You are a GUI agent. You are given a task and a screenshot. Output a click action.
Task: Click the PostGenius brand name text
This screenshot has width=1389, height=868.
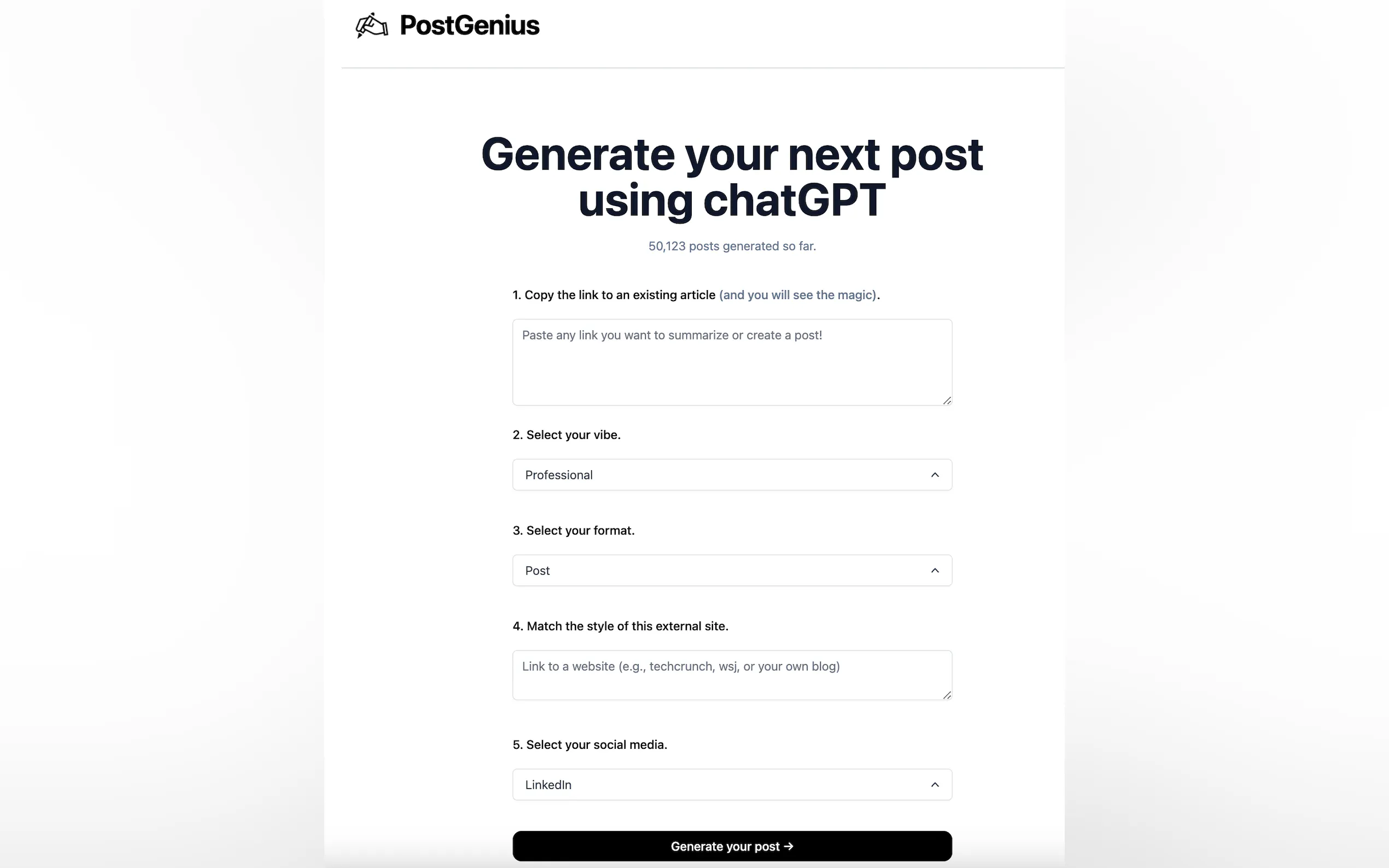coord(469,25)
